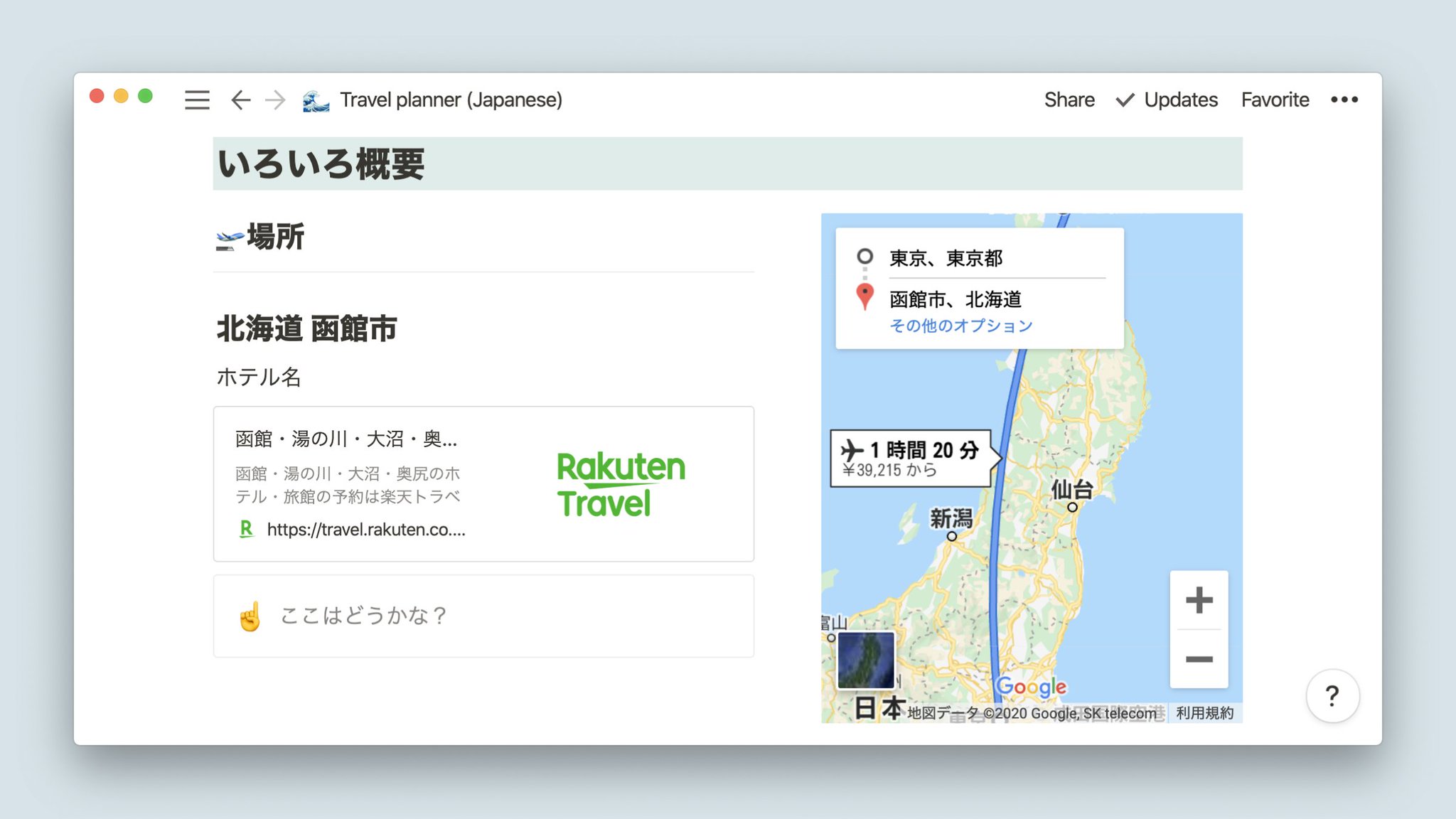Click the ここはどうかな？ callout text
Viewport: 1456px width, 819px height.
point(363,615)
